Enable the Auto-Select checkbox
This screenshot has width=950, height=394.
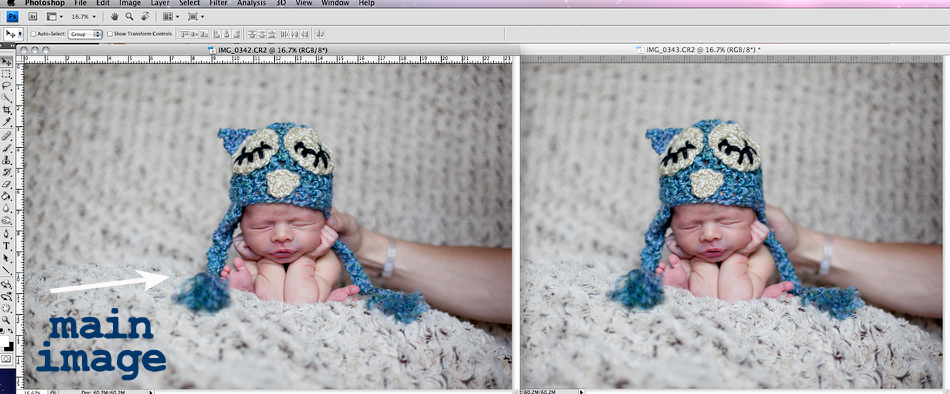point(33,34)
